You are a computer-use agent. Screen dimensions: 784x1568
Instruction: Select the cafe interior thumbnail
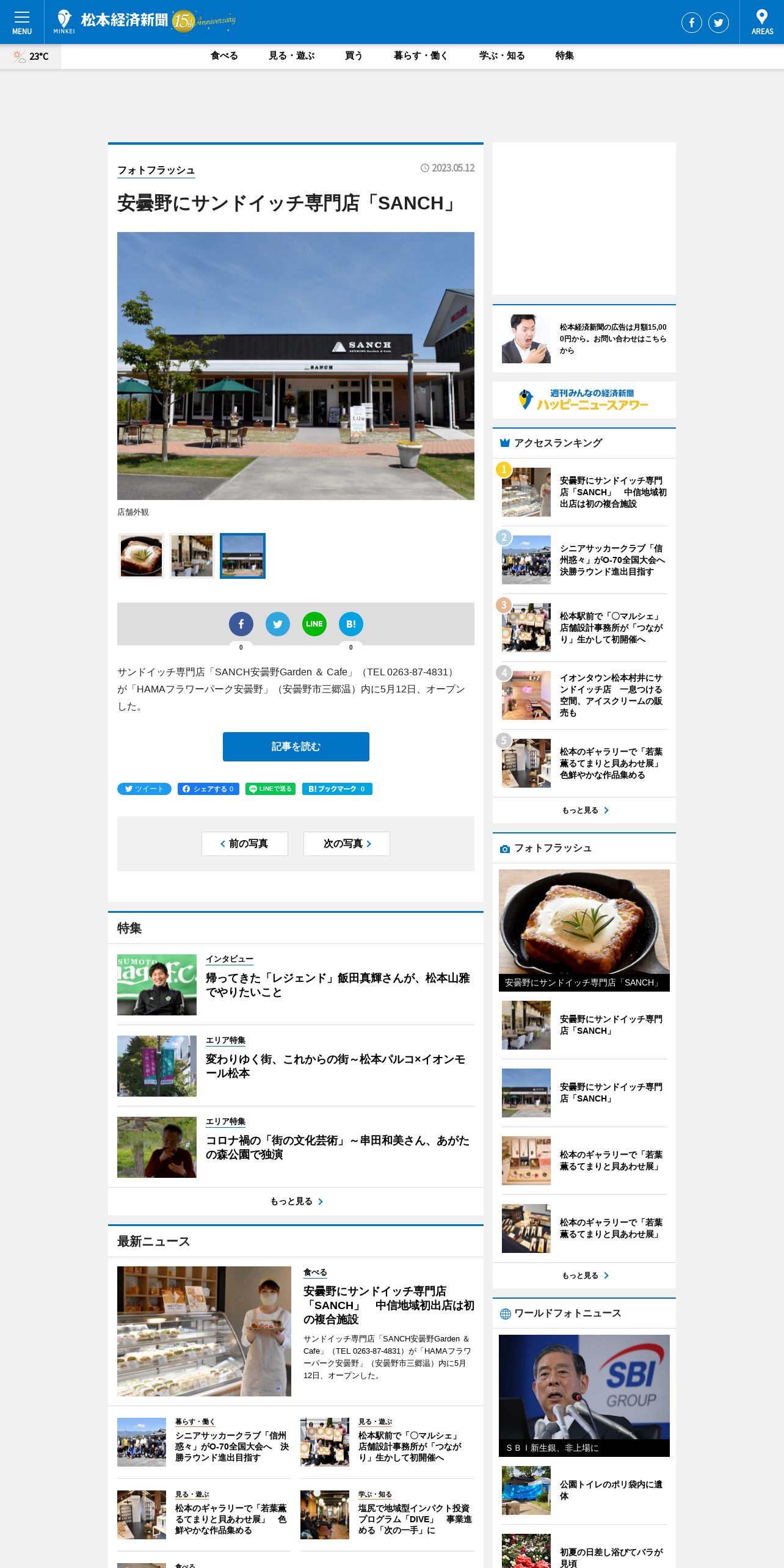point(192,556)
